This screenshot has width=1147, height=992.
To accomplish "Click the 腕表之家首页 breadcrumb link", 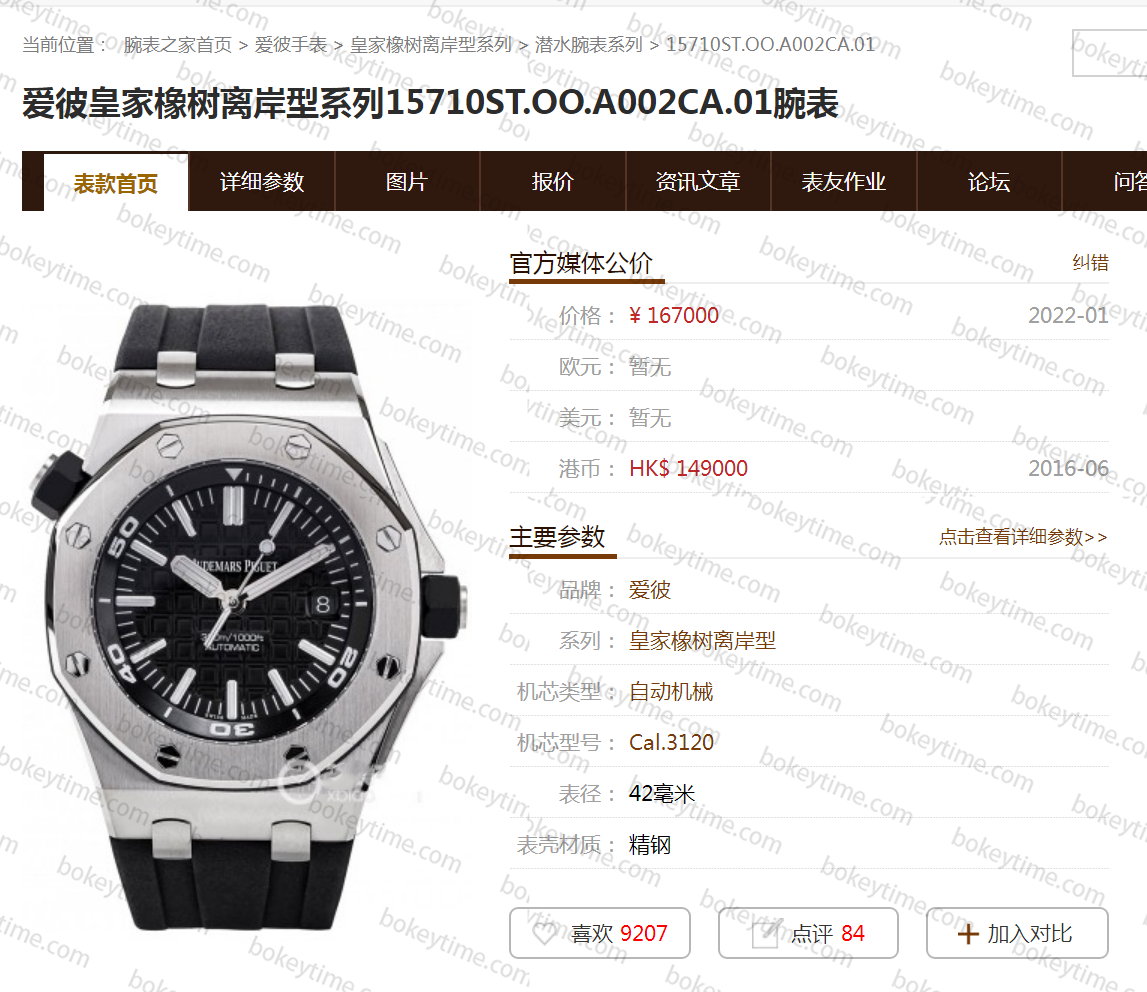I will click(x=178, y=45).
